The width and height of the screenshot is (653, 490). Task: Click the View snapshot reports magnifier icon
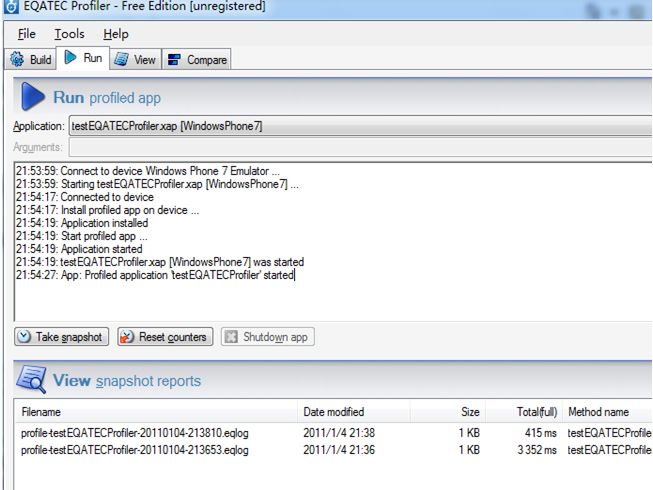coord(31,379)
